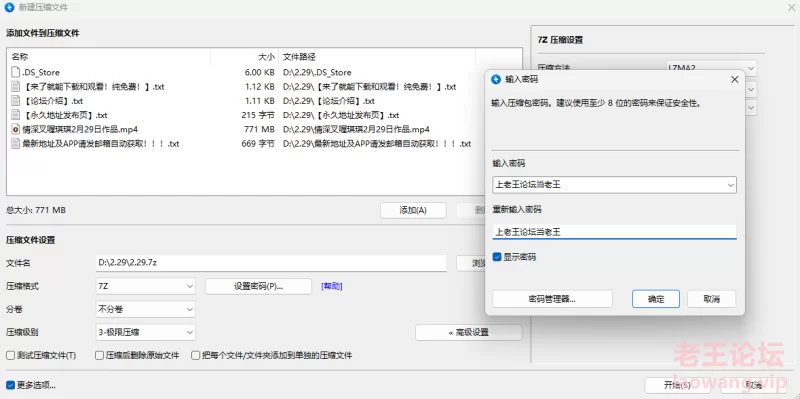Select the mp4 video file icon
This screenshot has width=800, height=399.
coord(15,129)
